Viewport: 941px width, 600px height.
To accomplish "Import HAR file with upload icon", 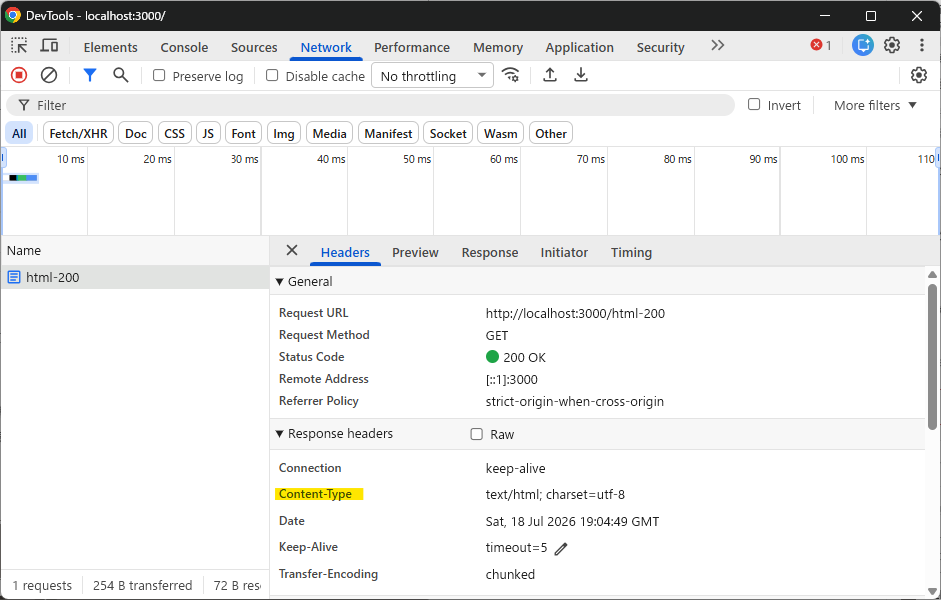I will [x=550, y=75].
